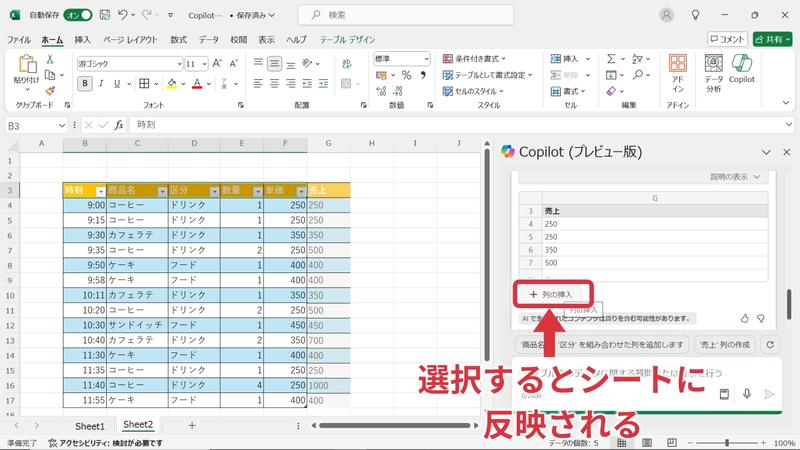The width and height of the screenshot is (800, 450).
Task: Click the thumbs down feedback icon
Action: tap(761, 318)
